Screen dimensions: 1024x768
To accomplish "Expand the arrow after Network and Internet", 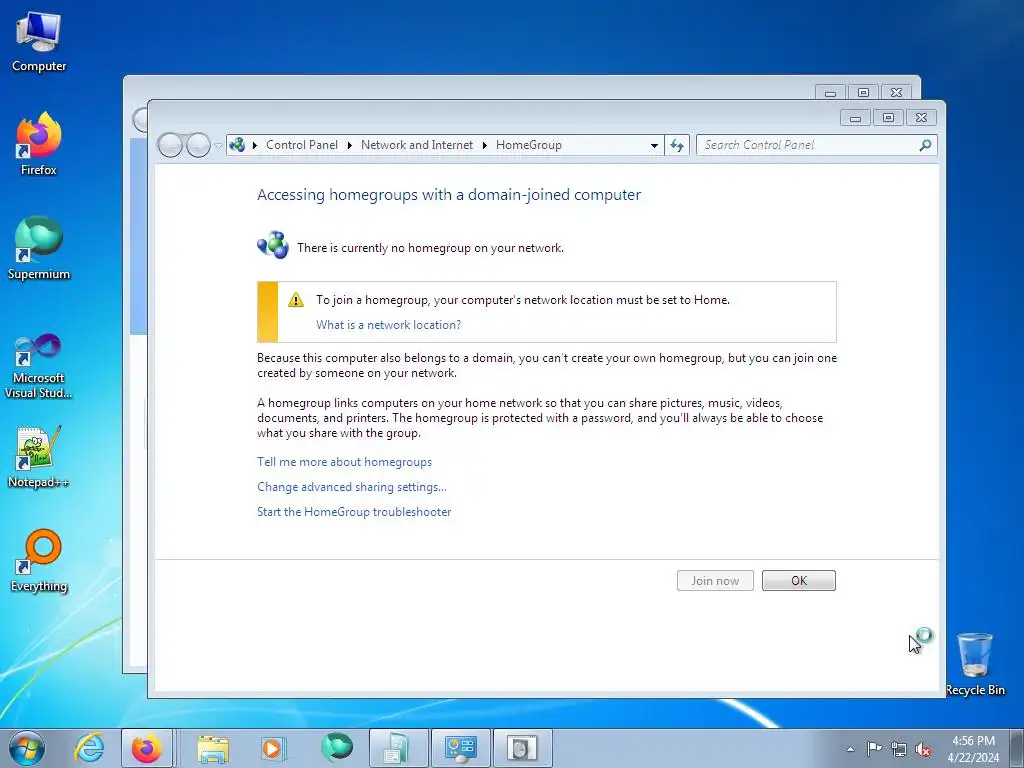I will 485,145.
